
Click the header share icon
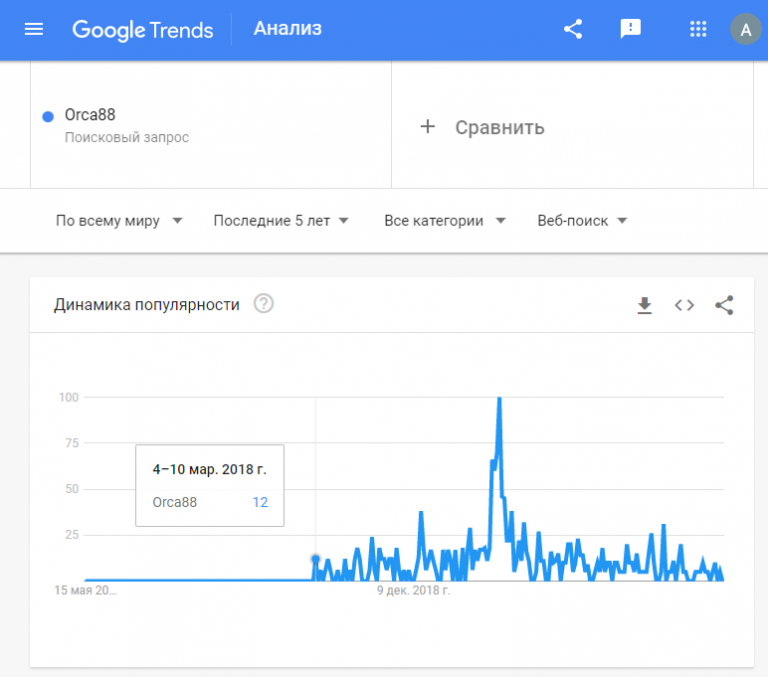point(573,29)
